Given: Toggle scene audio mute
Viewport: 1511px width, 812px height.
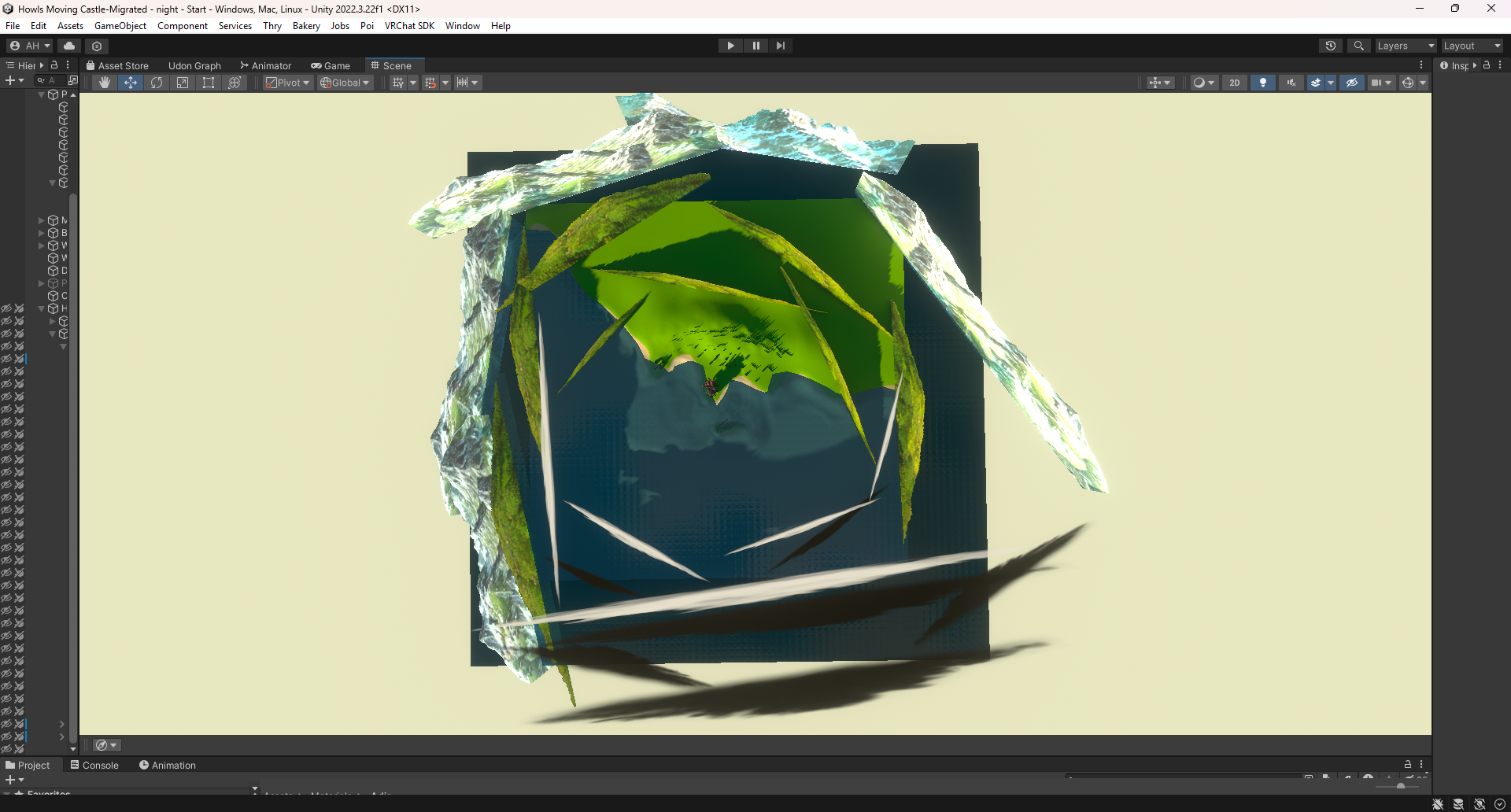Looking at the screenshot, I should coord(1291,83).
